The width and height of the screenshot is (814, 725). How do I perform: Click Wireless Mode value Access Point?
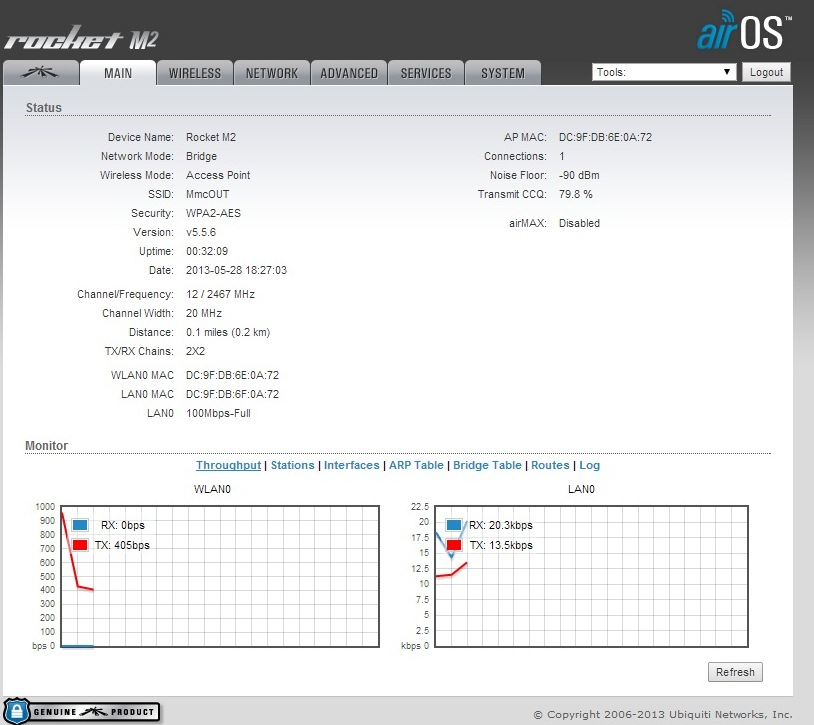218,175
